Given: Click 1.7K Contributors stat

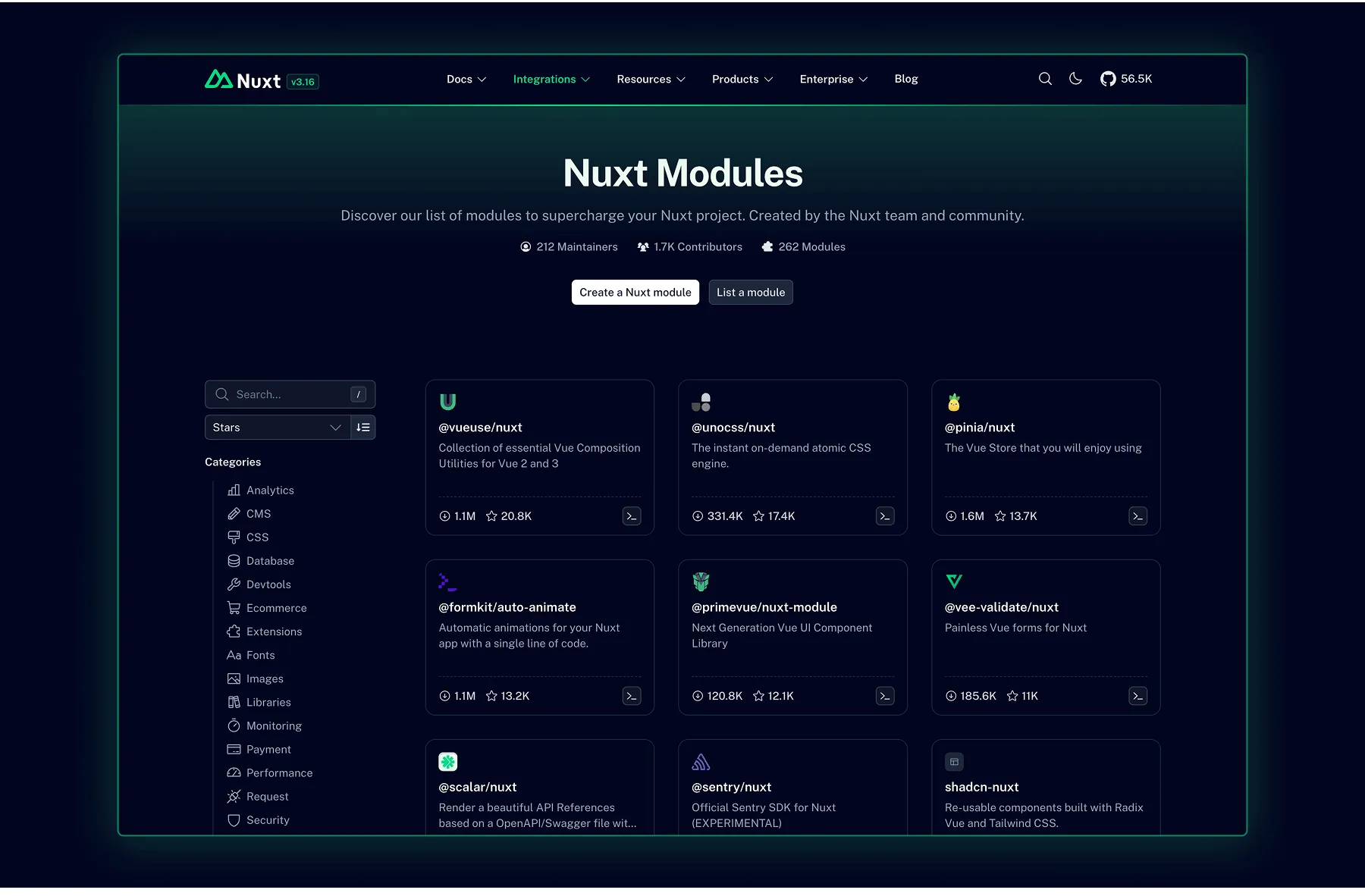Looking at the screenshot, I should [x=690, y=247].
